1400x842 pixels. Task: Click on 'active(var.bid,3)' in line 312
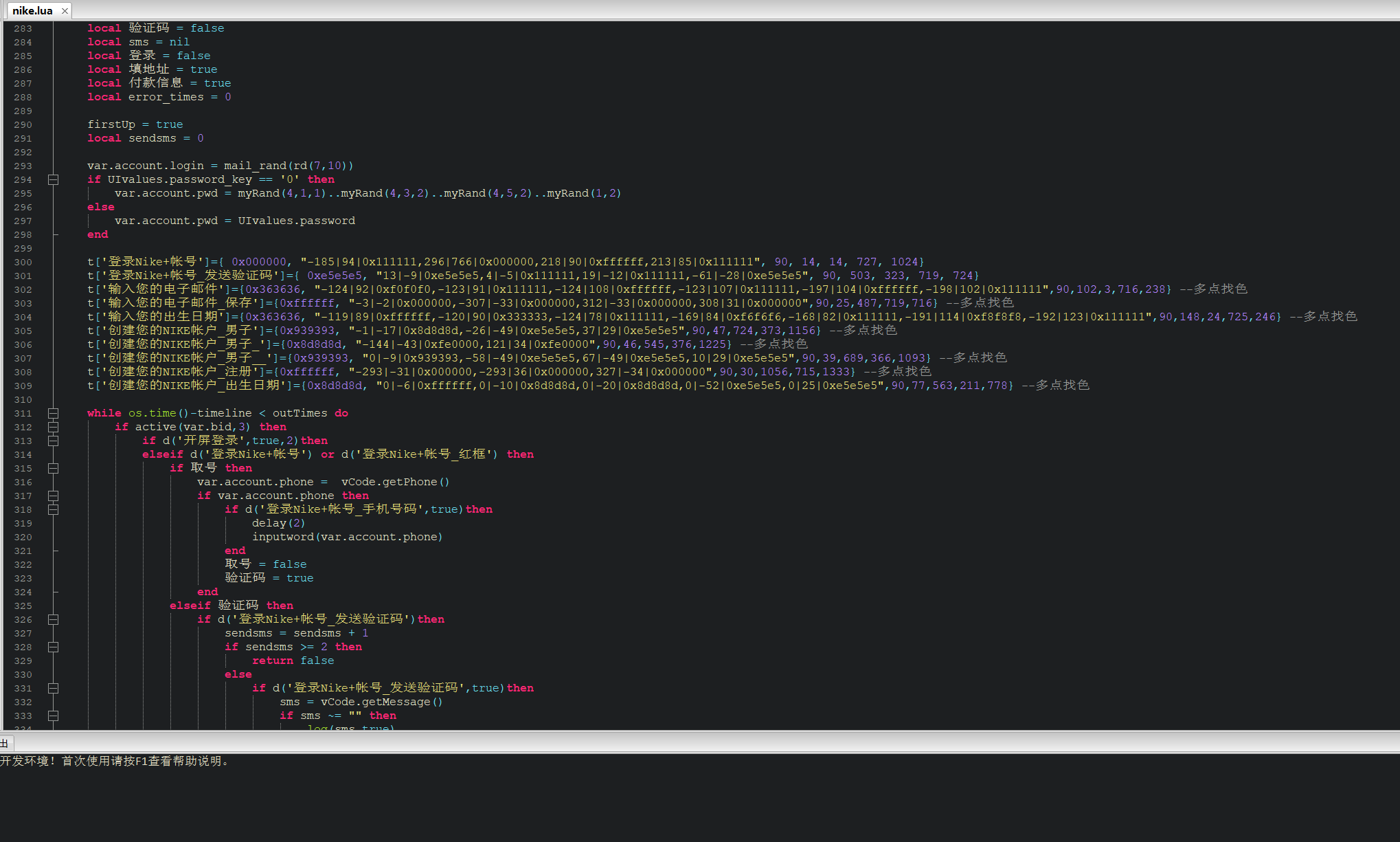pos(193,427)
